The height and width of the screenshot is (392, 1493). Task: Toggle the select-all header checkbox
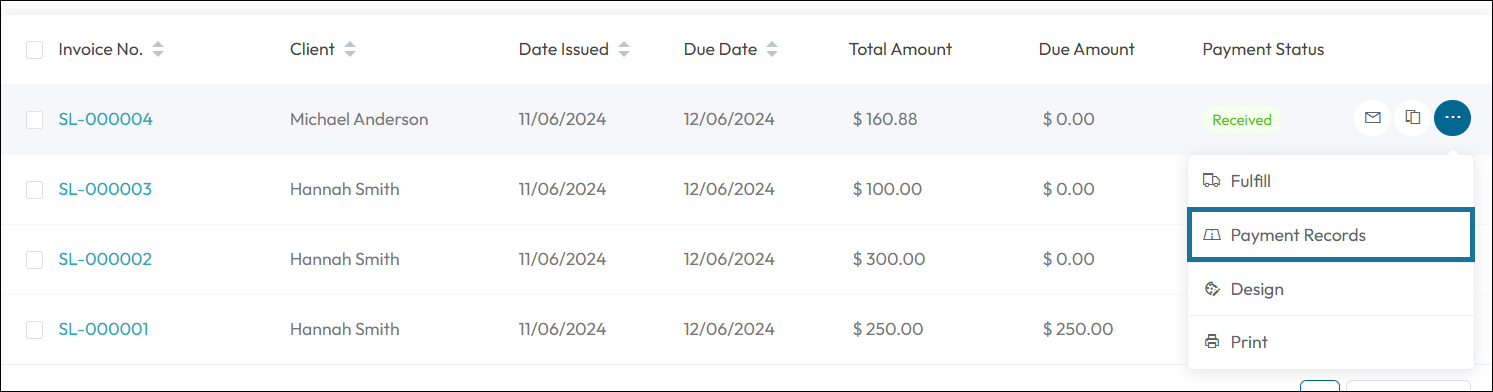[x=35, y=50]
